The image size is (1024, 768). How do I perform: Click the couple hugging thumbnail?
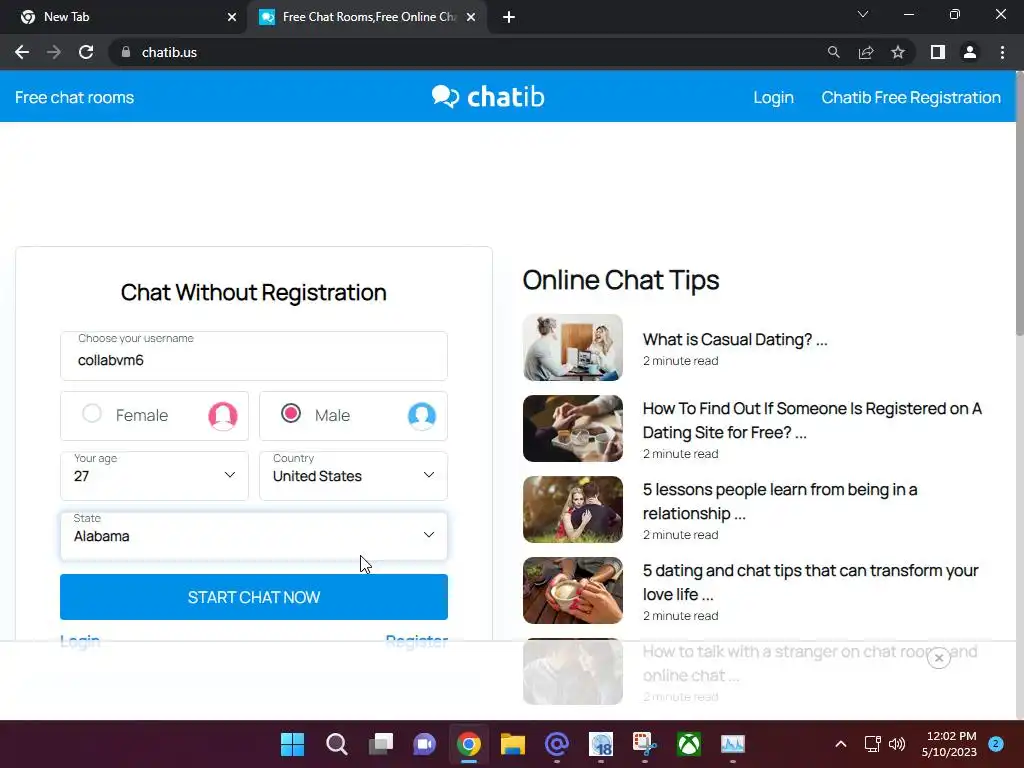[x=573, y=509]
